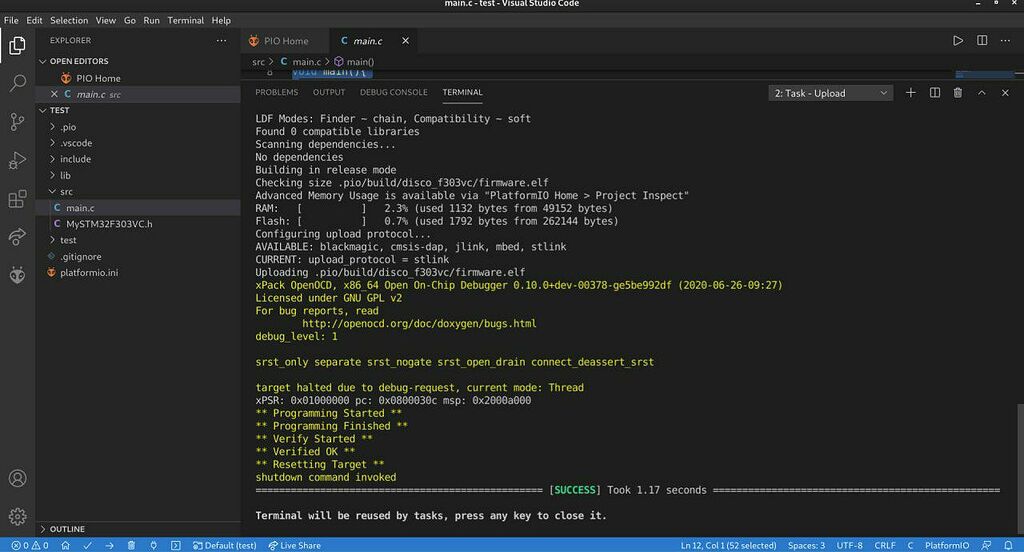
Task: Click PlatformIO Clean trash icon in status bar
Action: 131,545
